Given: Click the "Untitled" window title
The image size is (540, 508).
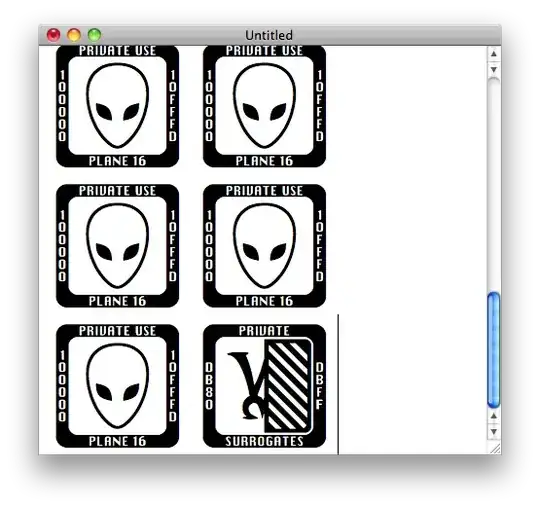Looking at the screenshot, I should pos(269,35).
